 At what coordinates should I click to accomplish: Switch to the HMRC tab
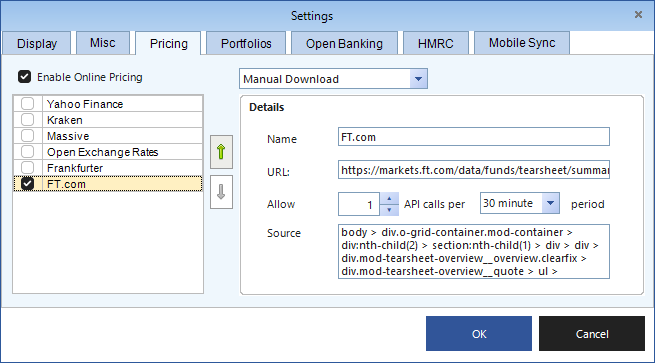436,43
